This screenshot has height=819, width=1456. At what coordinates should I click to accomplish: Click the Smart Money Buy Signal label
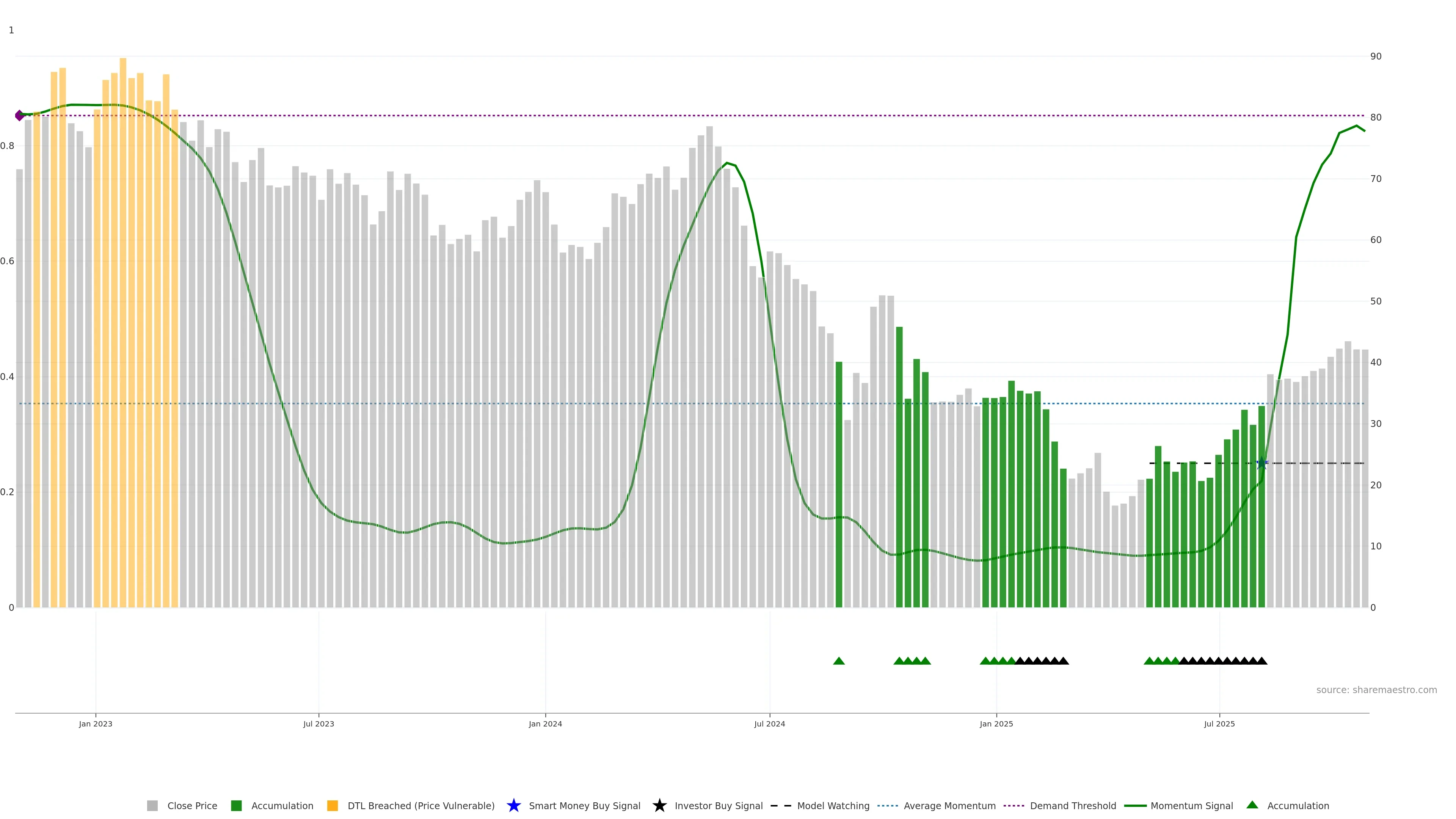(x=584, y=805)
